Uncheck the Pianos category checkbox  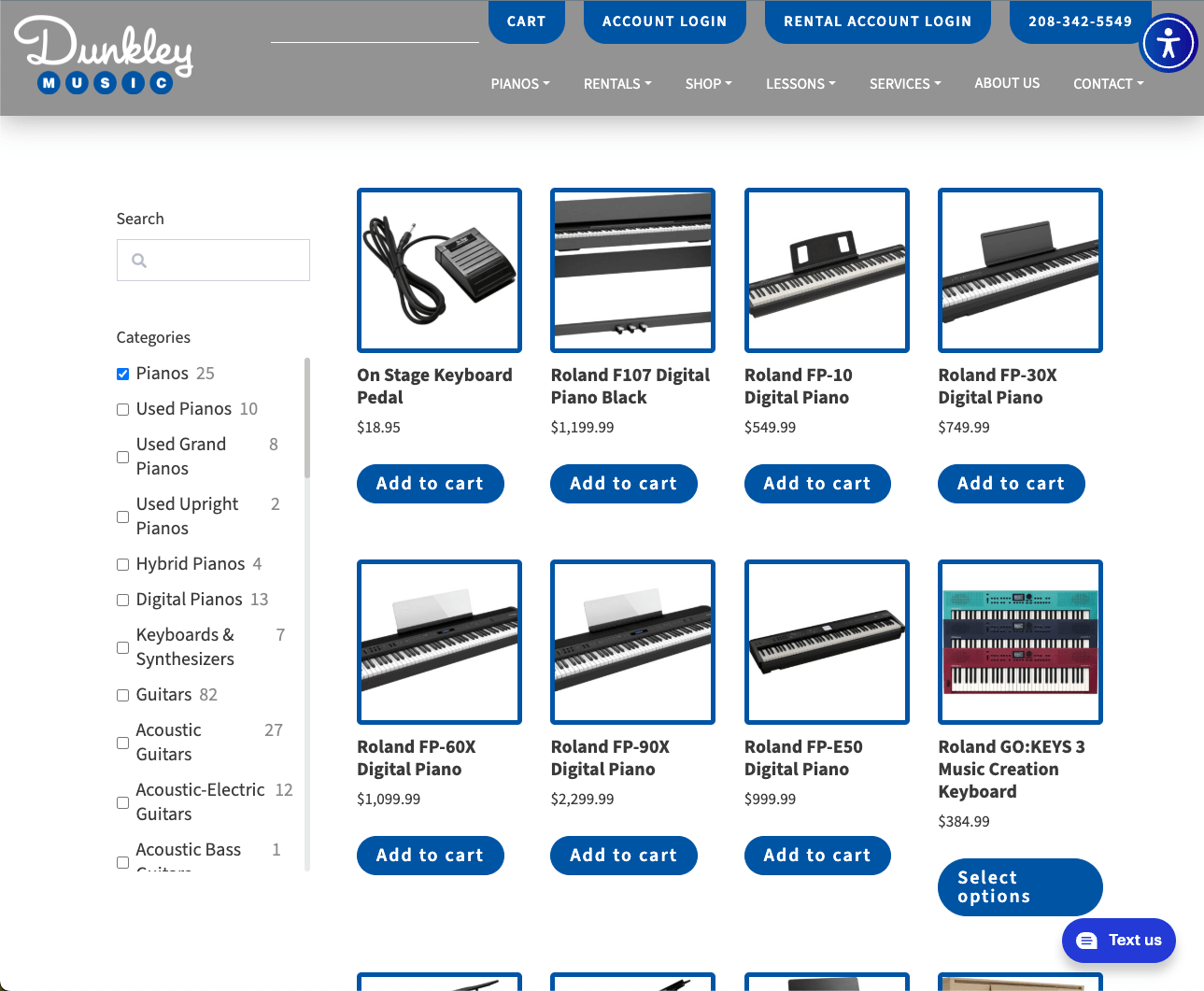[x=122, y=374]
